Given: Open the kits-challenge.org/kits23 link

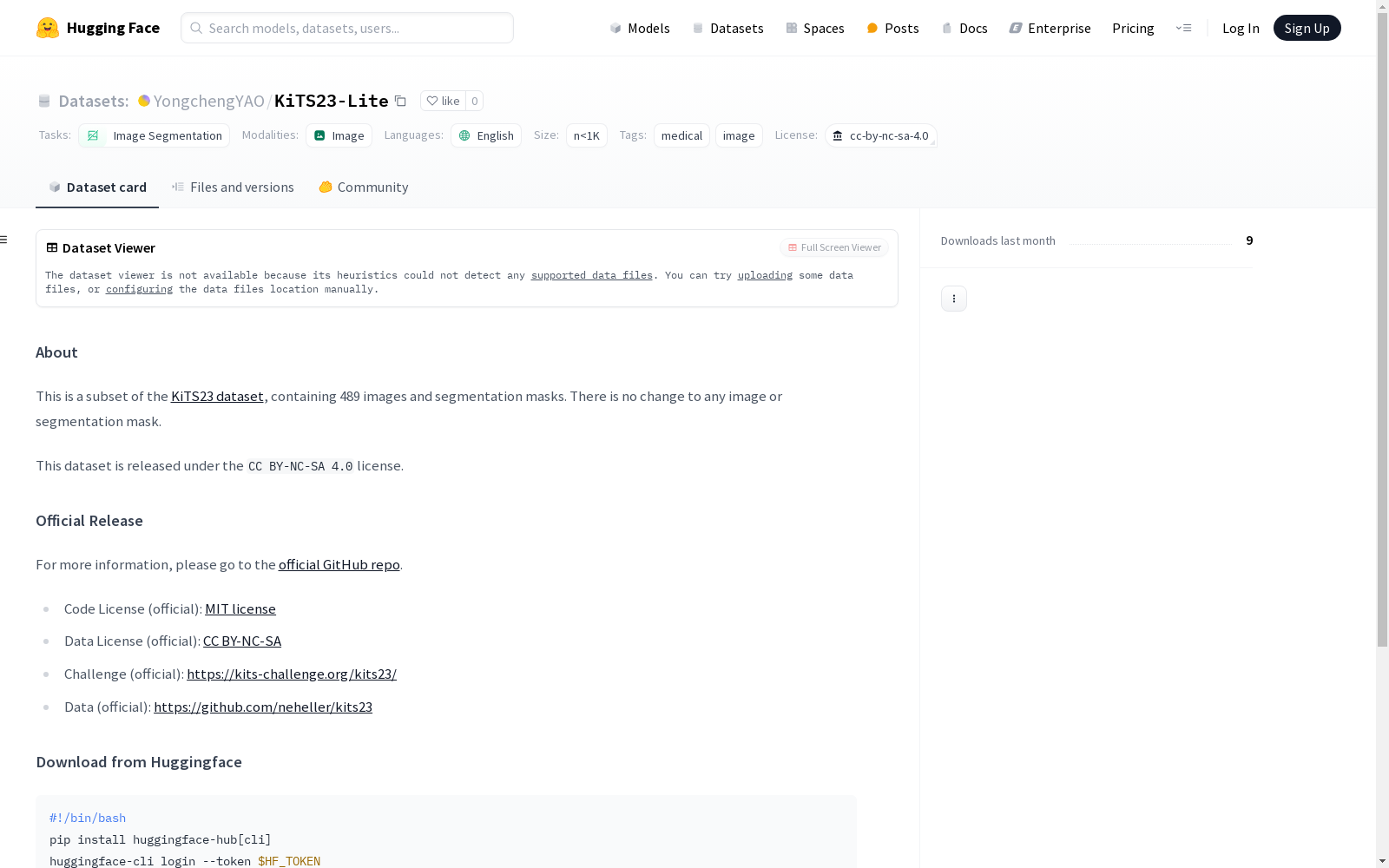Looking at the screenshot, I should click(x=292, y=674).
